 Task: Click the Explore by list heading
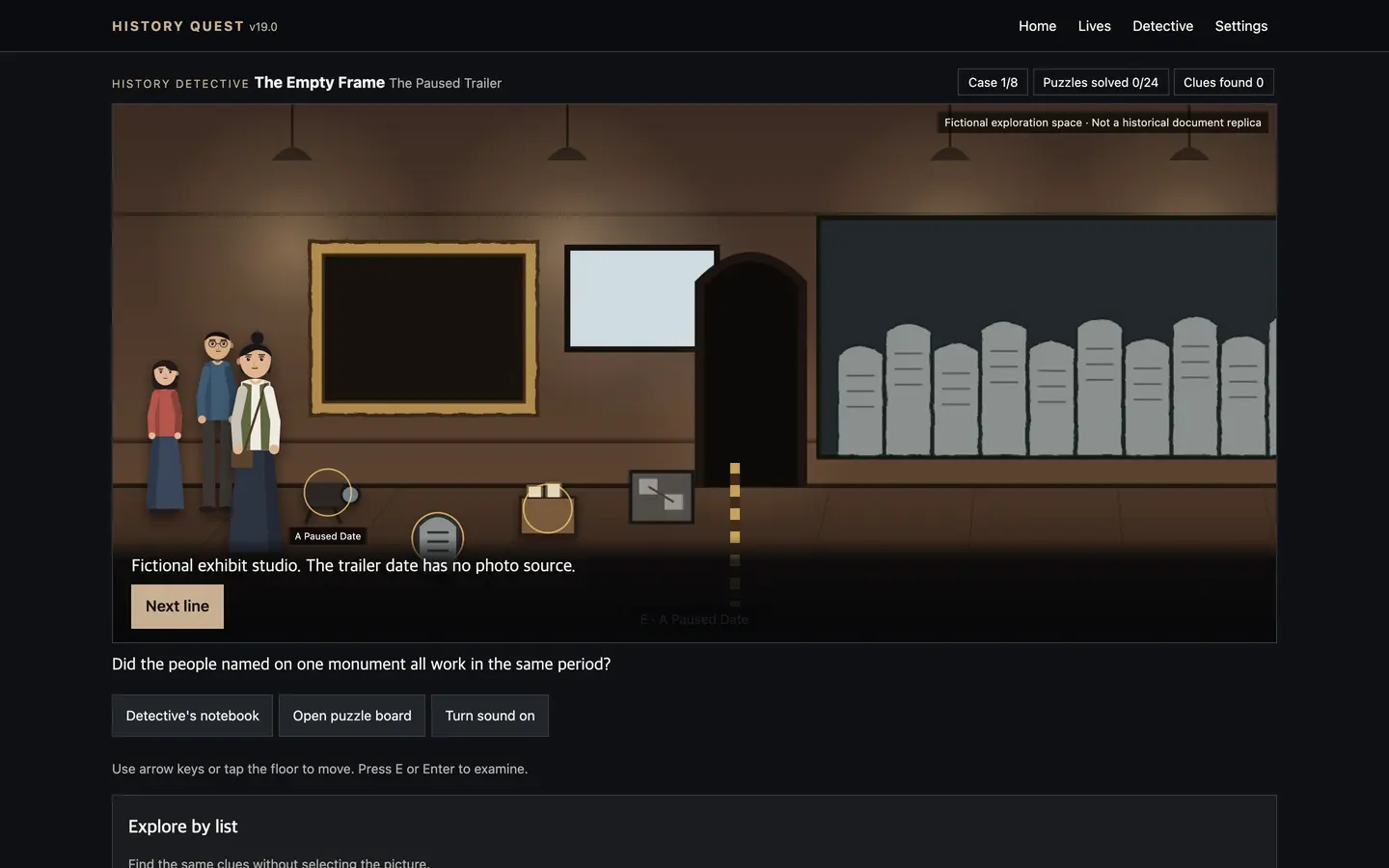coord(183,827)
